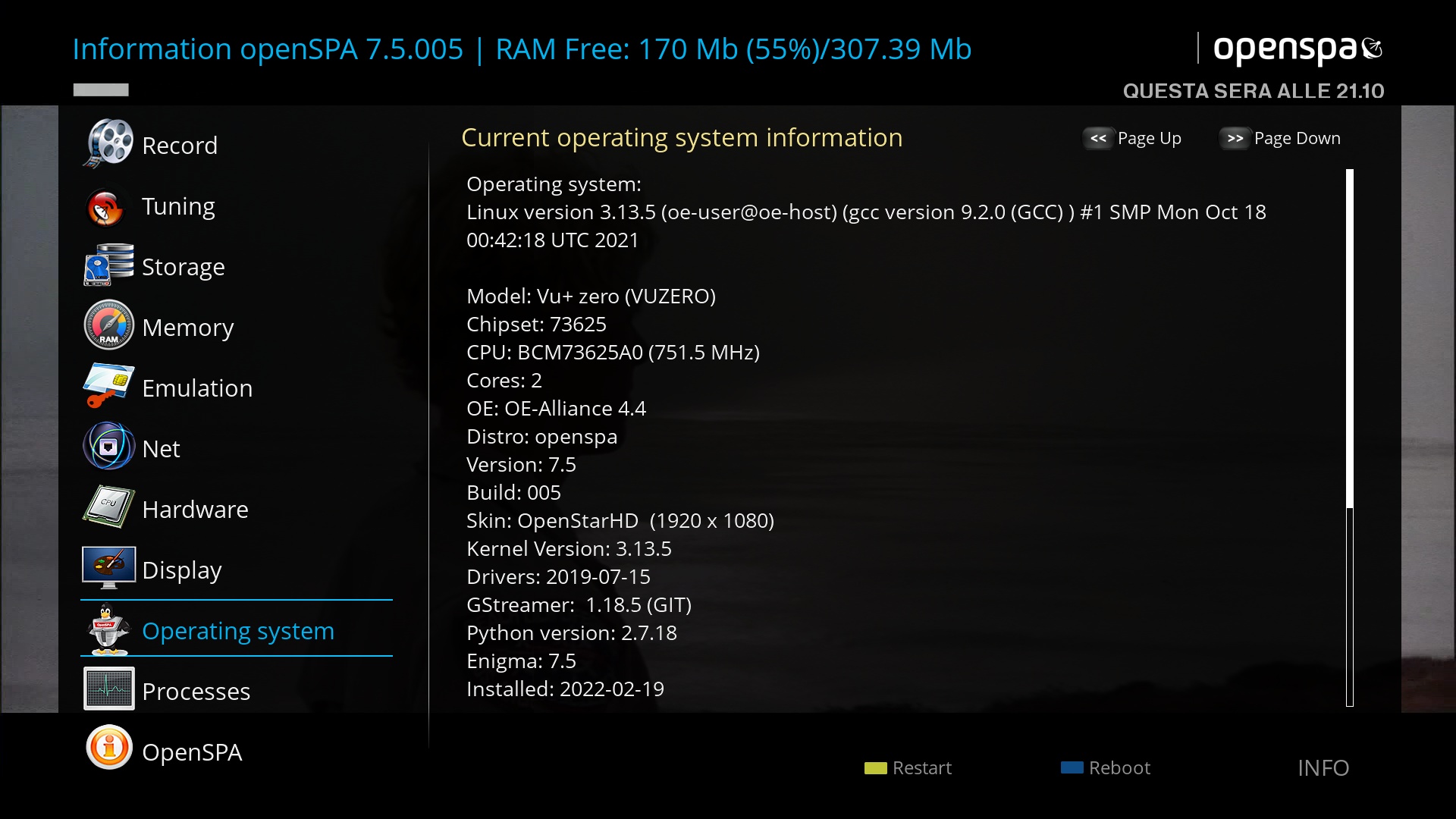Click the Linux version 3.13.5 line

pyautogui.click(x=866, y=226)
